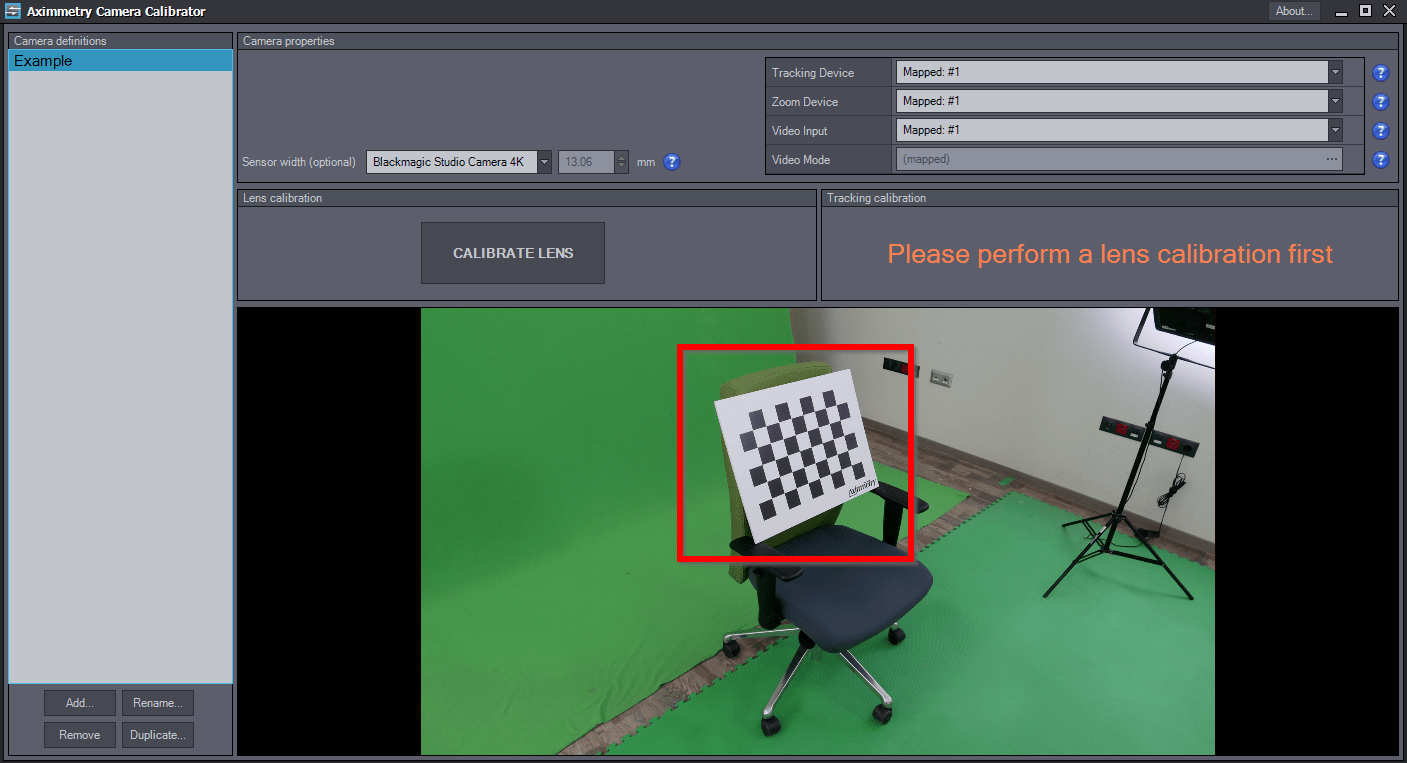This screenshot has height=763, width=1407.
Task: Select the Example camera definition
Action: click(x=120, y=60)
